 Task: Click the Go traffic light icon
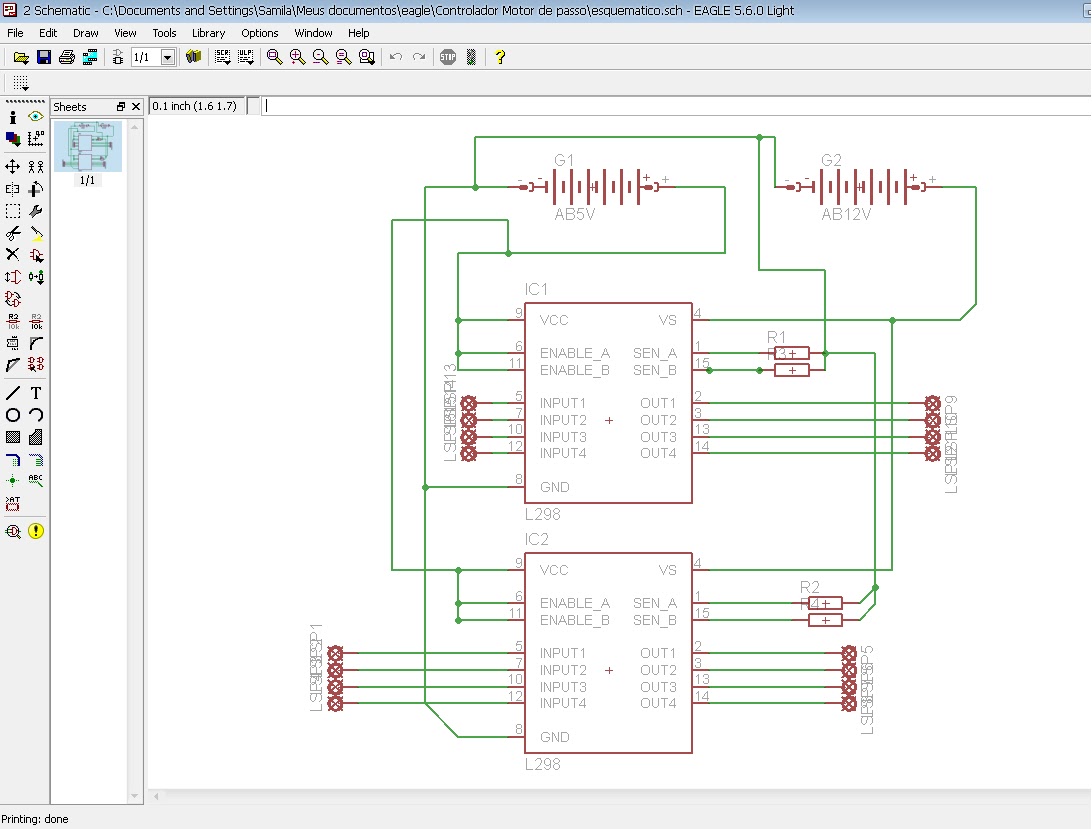(471, 57)
